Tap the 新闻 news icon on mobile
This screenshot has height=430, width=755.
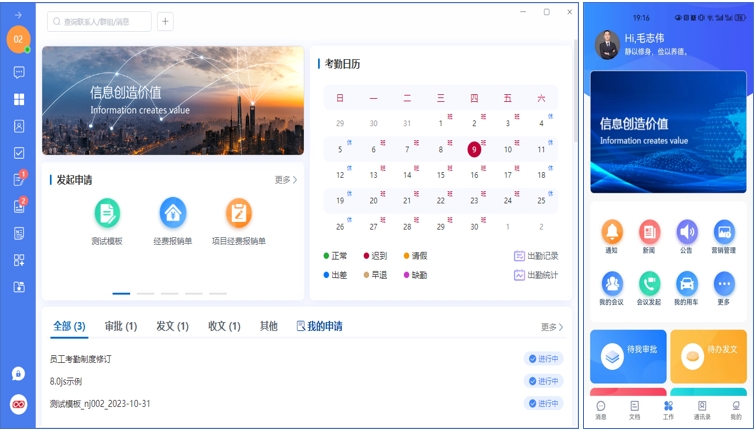pyautogui.click(x=649, y=233)
